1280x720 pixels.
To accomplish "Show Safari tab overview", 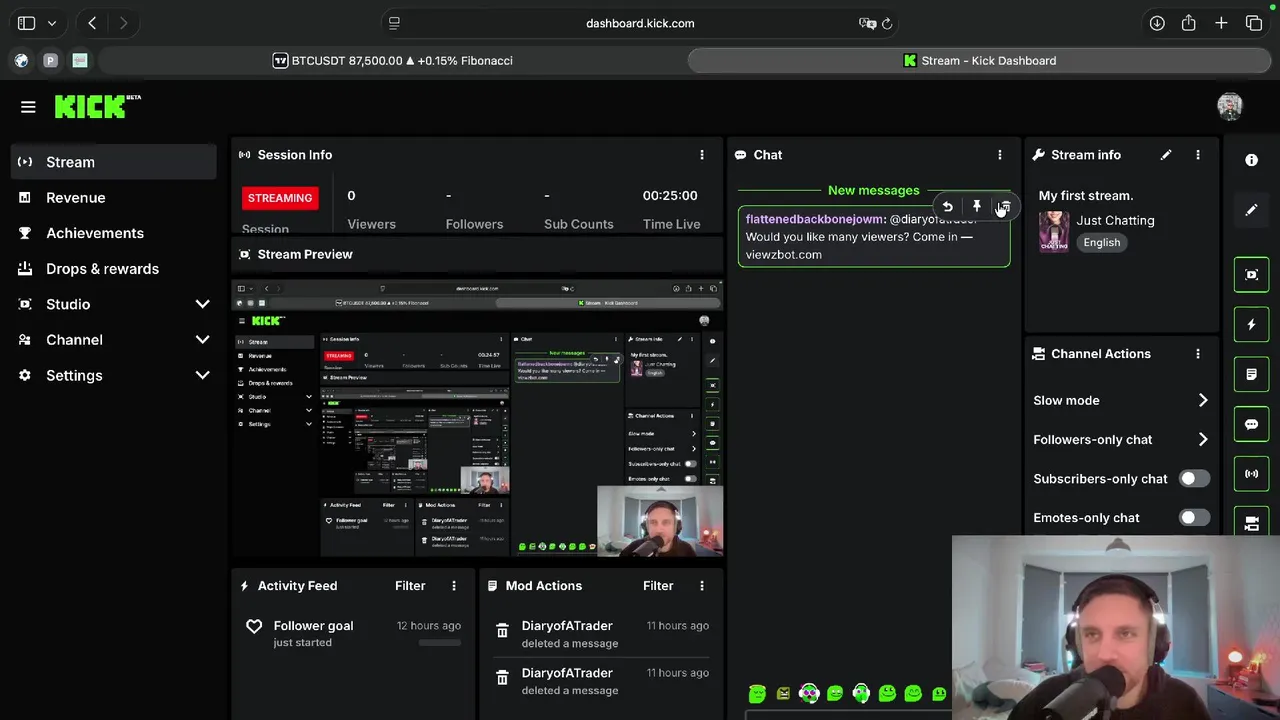I will pyautogui.click(x=1254, y=23).
